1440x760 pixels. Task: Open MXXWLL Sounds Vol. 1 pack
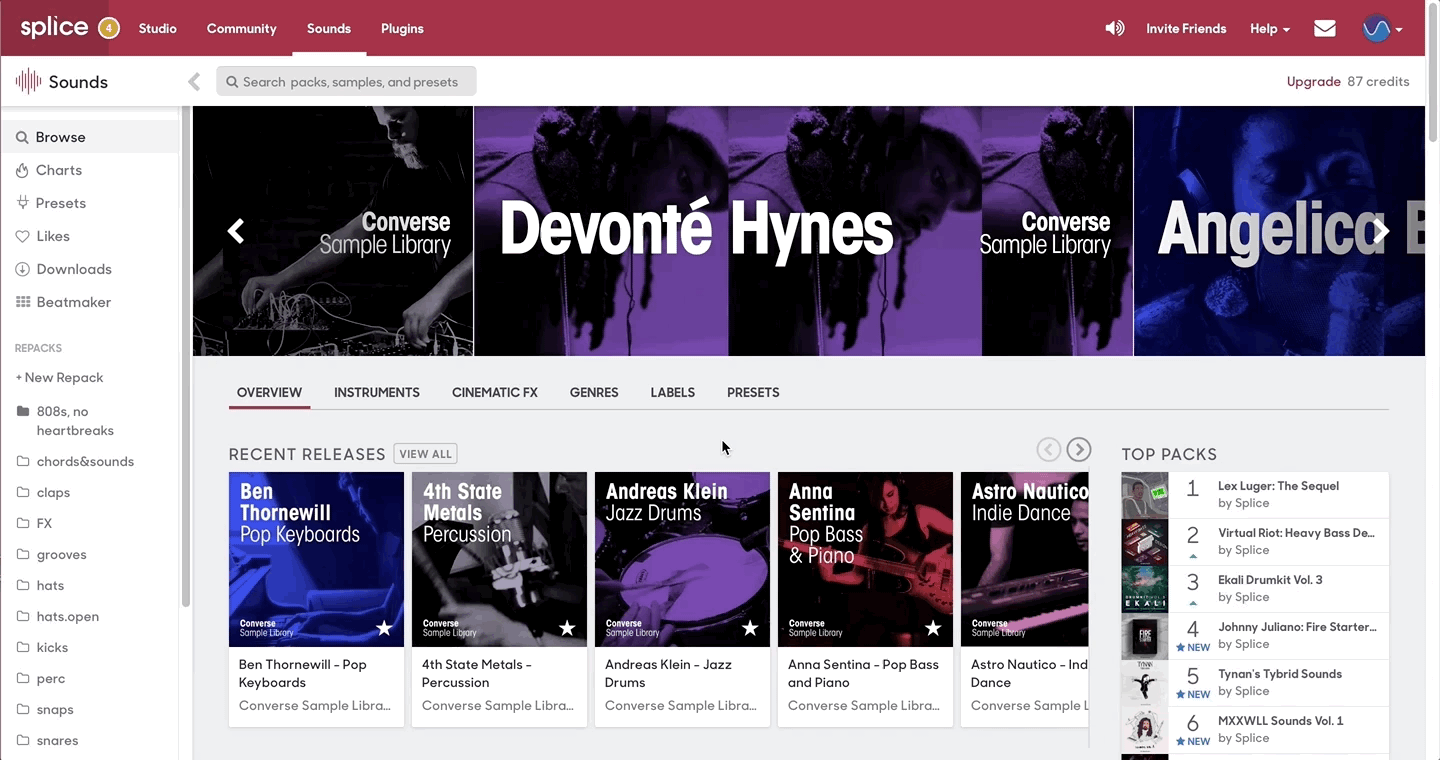[1255, 729]
